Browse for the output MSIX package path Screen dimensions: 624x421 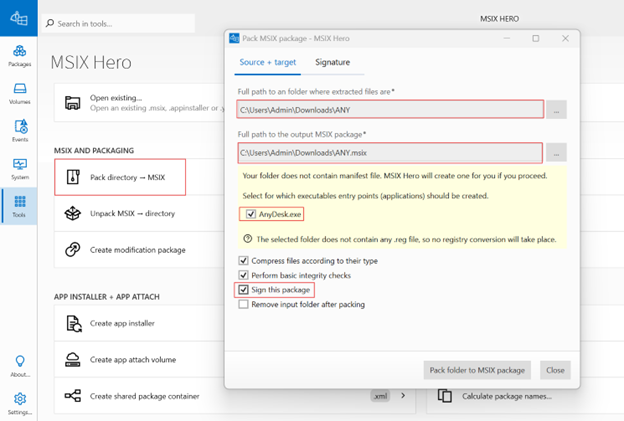tap(557, 153)
